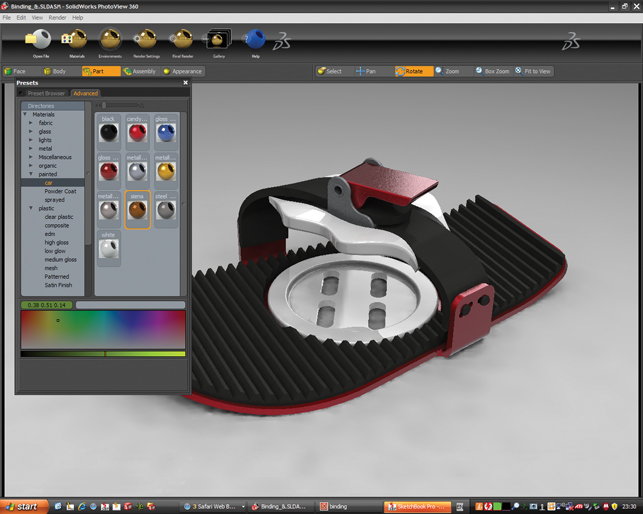This screenshot has height=514, width=643.
Task: Pick the gloss blue preset
Action: [x=166, y=132]
